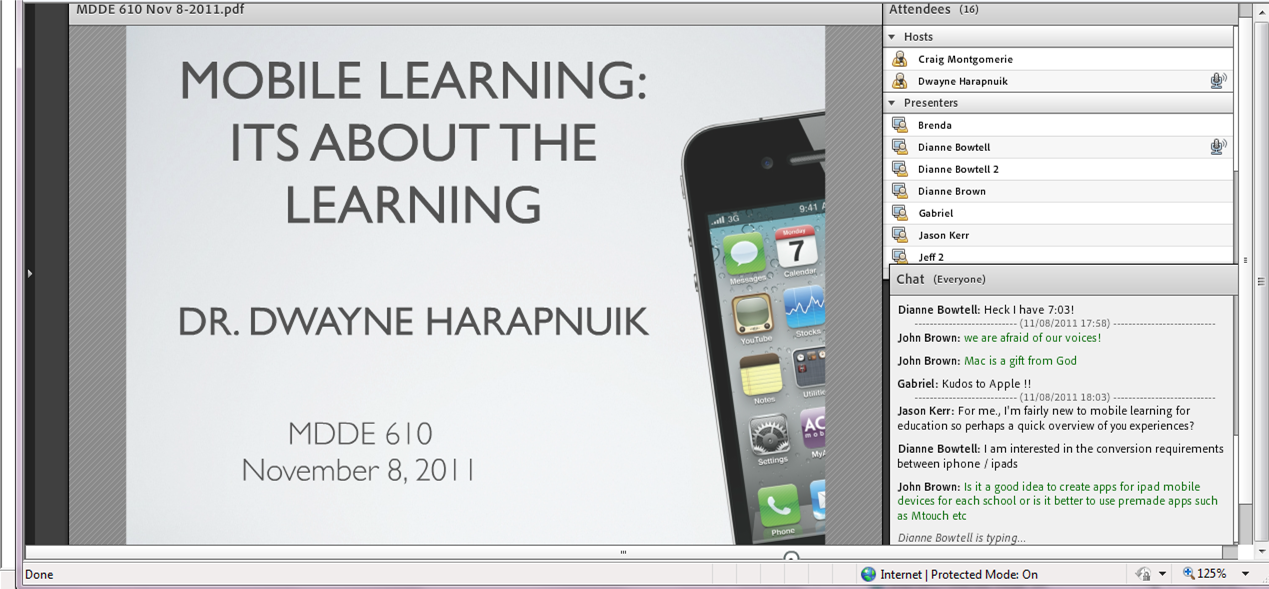This screenshot has width=1269, height=589.
Task: Click presenter icon for Dianne Bowtell 2
Action: click(899, 169)
